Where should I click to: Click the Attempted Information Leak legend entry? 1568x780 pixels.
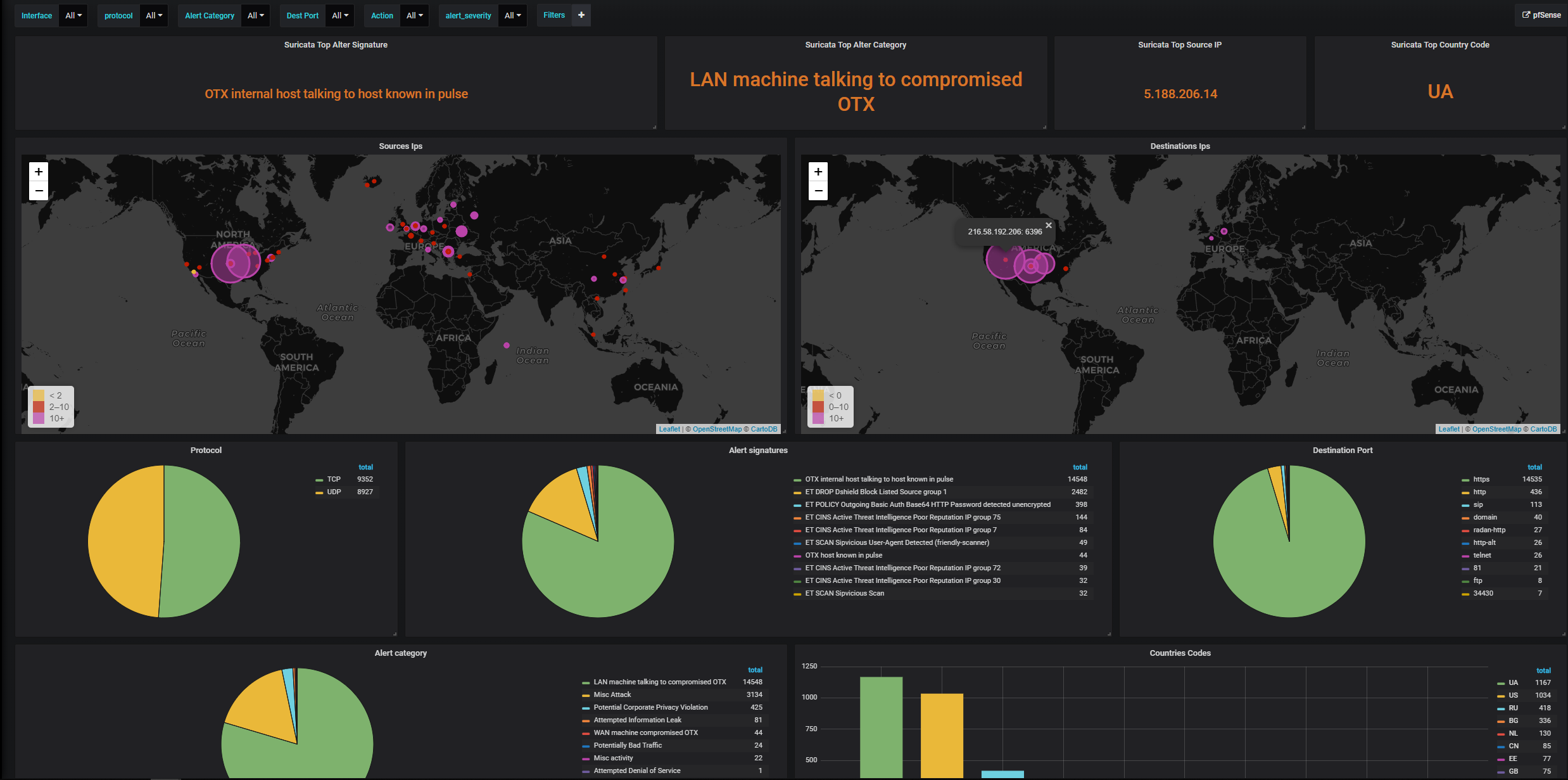(637, 720)
